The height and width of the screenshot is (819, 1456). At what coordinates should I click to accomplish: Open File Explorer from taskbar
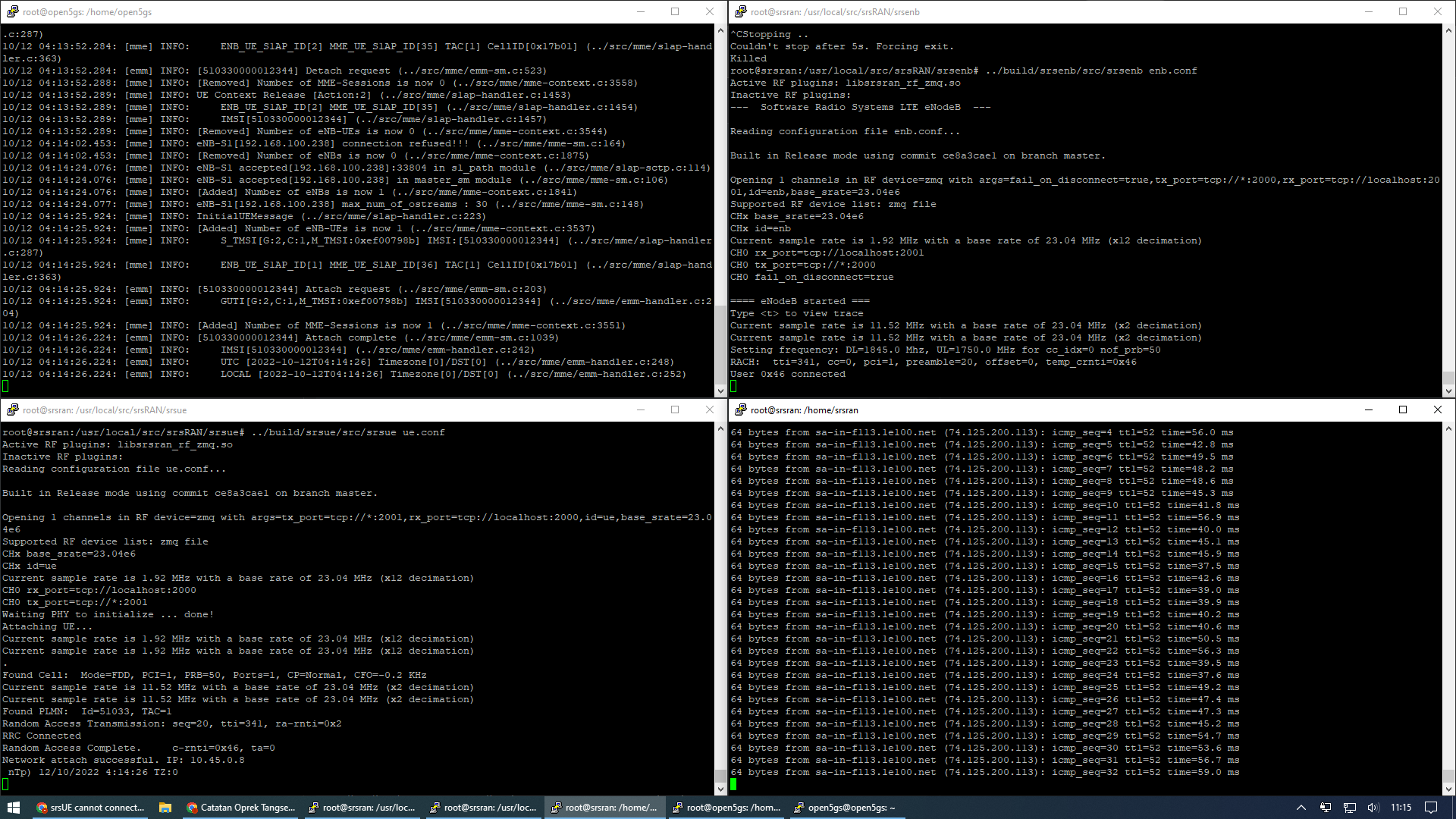pos(165,808)
